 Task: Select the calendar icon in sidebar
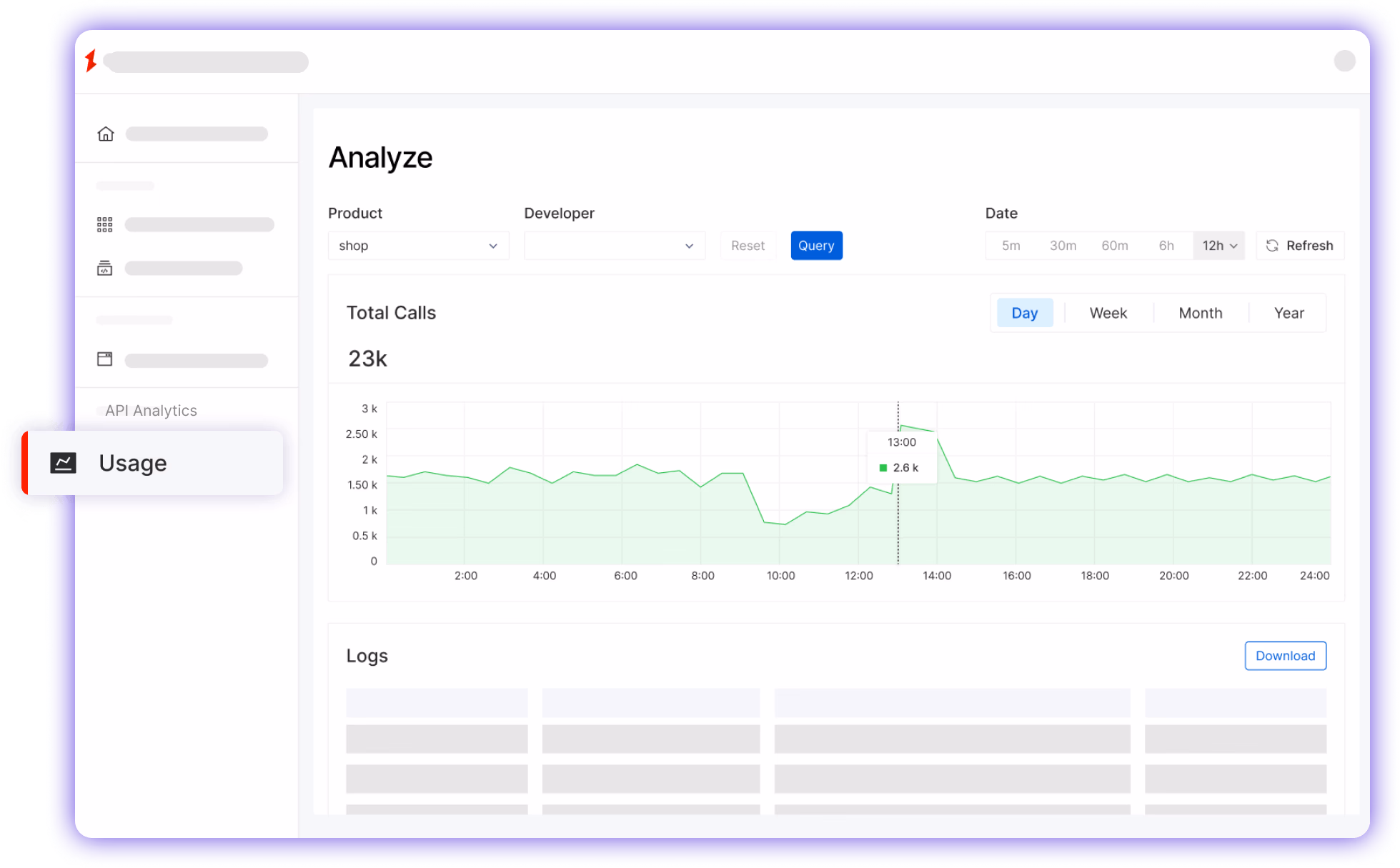click(105, 359)
